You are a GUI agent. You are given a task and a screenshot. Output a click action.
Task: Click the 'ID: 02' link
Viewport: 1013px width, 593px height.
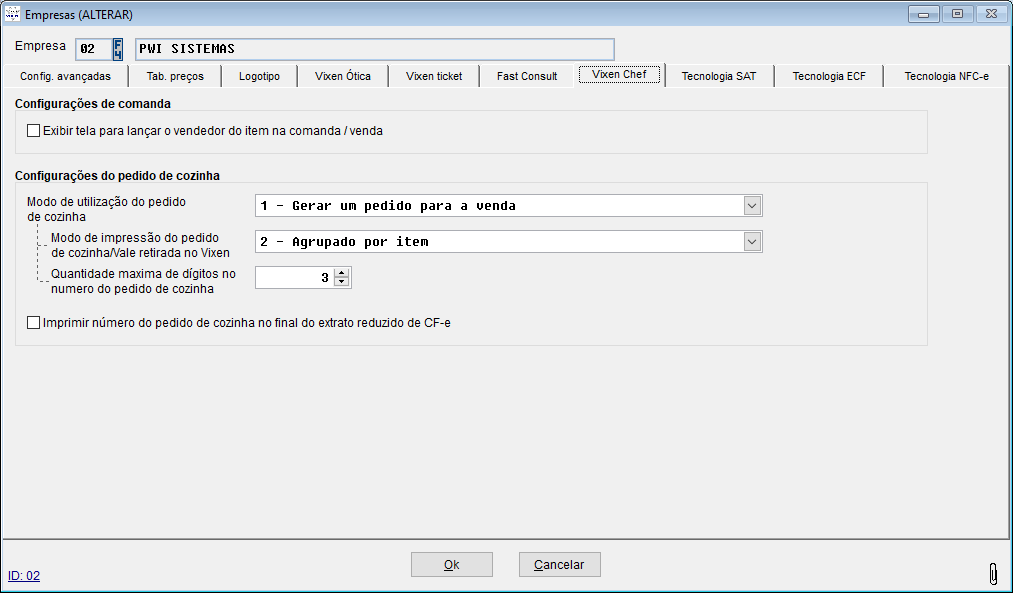pos(24,576)
